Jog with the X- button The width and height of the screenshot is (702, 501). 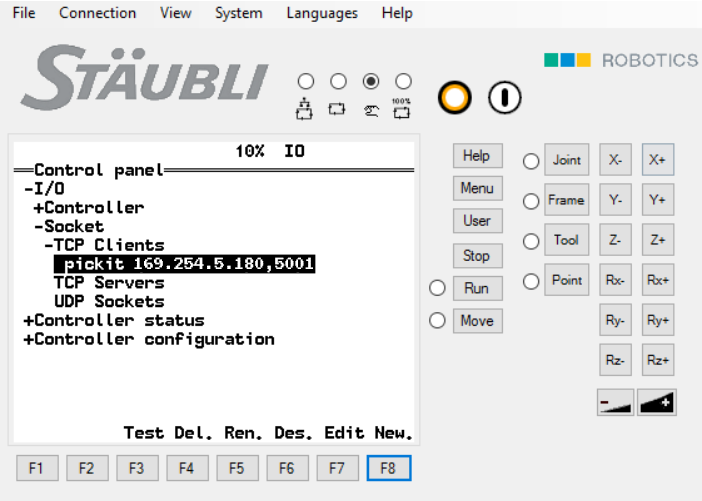[x=616, y=160]
